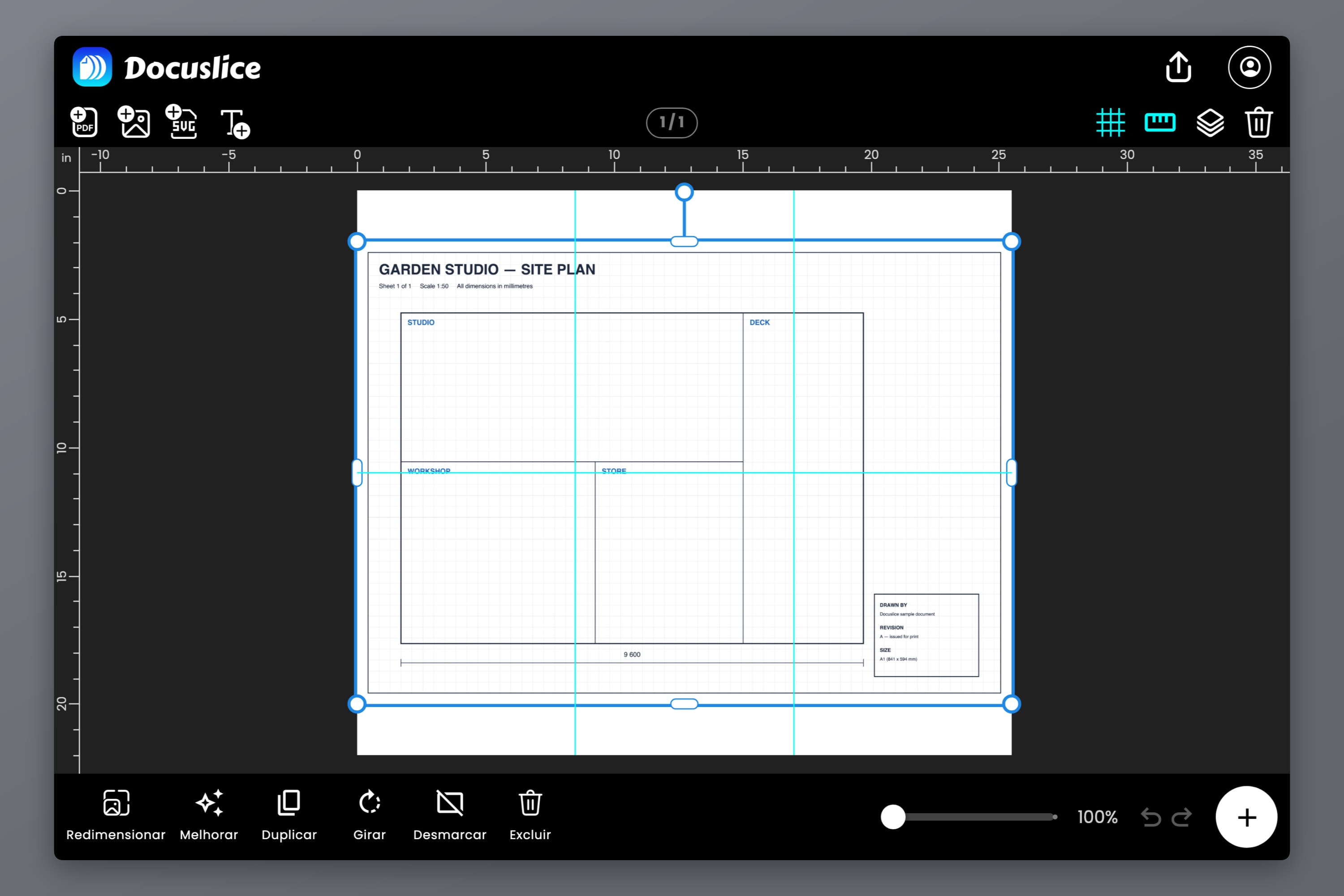Undo the last action
This screenshot has width=1344, height=896.
(1151, 817)
